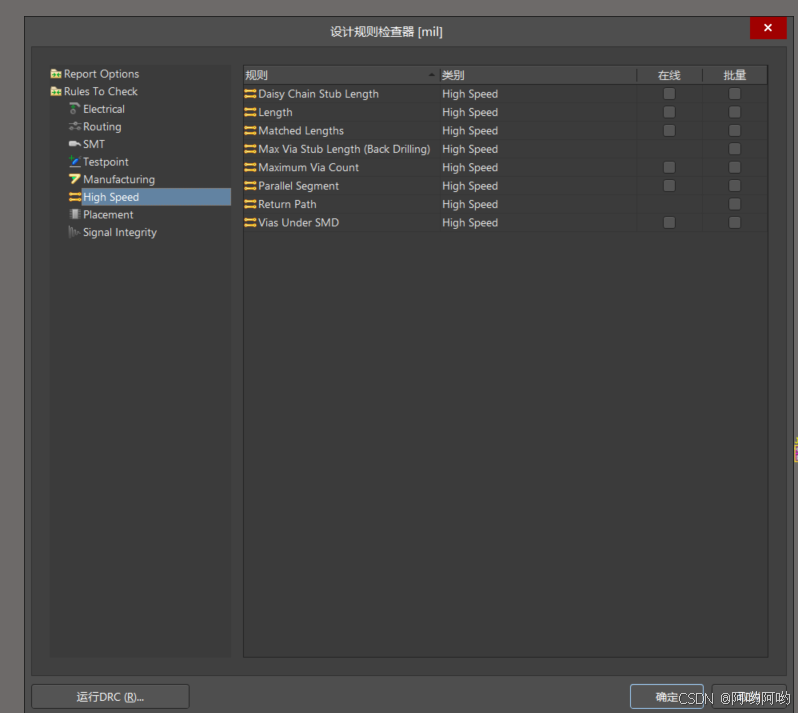The width and height of the screenshot is (798, 713).
Task: Sort by the 规则 column header
Action: click(341, 75)
